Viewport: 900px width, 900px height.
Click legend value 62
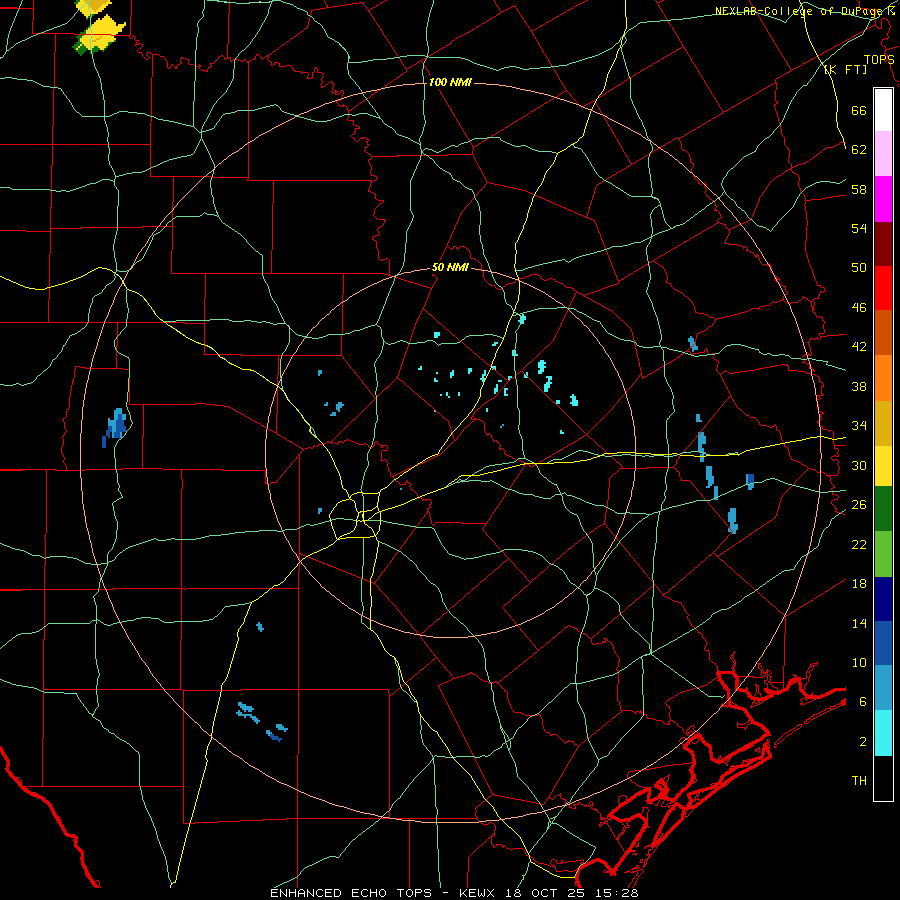pyautogui.click(x=859, y=149)
